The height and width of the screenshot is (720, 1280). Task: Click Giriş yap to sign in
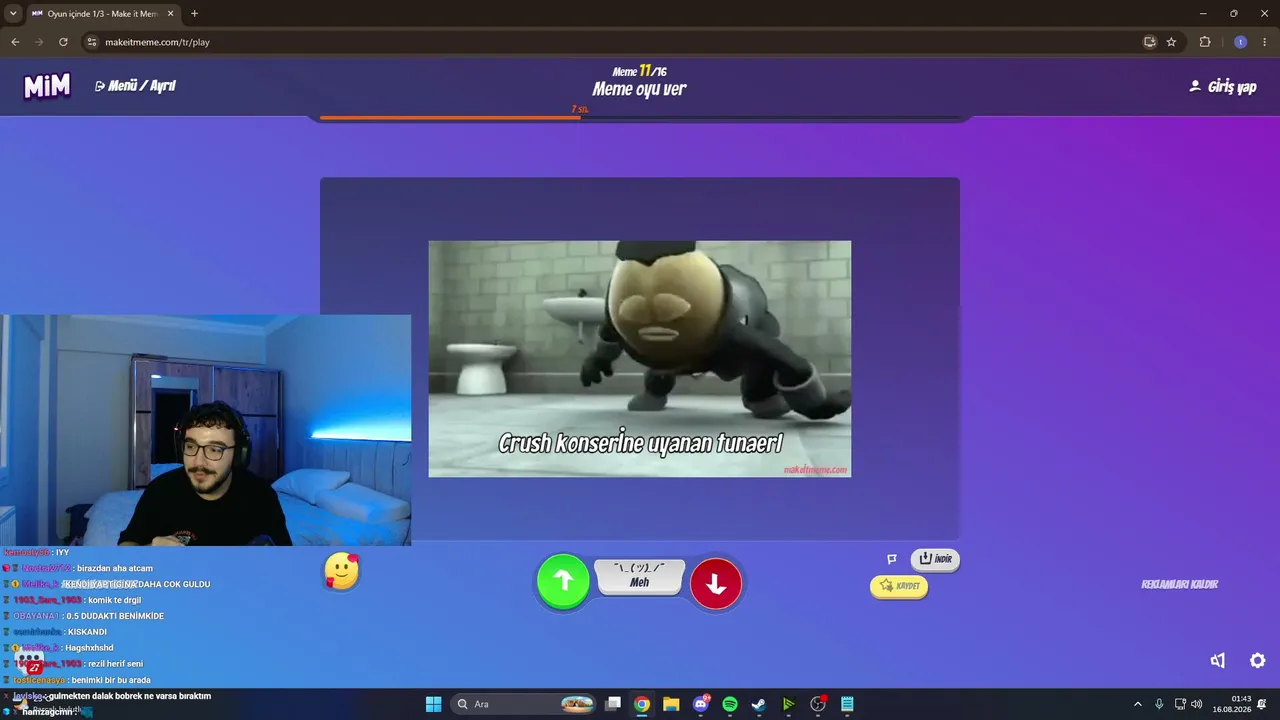[x=1222, y=87]
